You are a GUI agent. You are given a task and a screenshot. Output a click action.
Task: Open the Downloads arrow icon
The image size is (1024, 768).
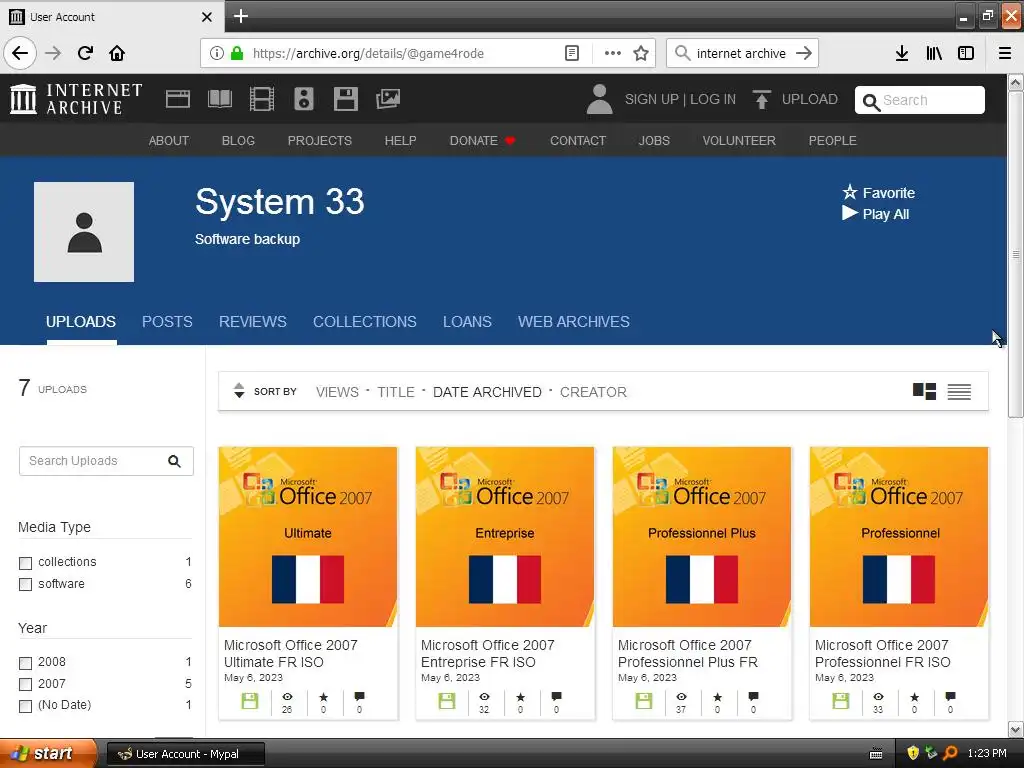point(902,53)
